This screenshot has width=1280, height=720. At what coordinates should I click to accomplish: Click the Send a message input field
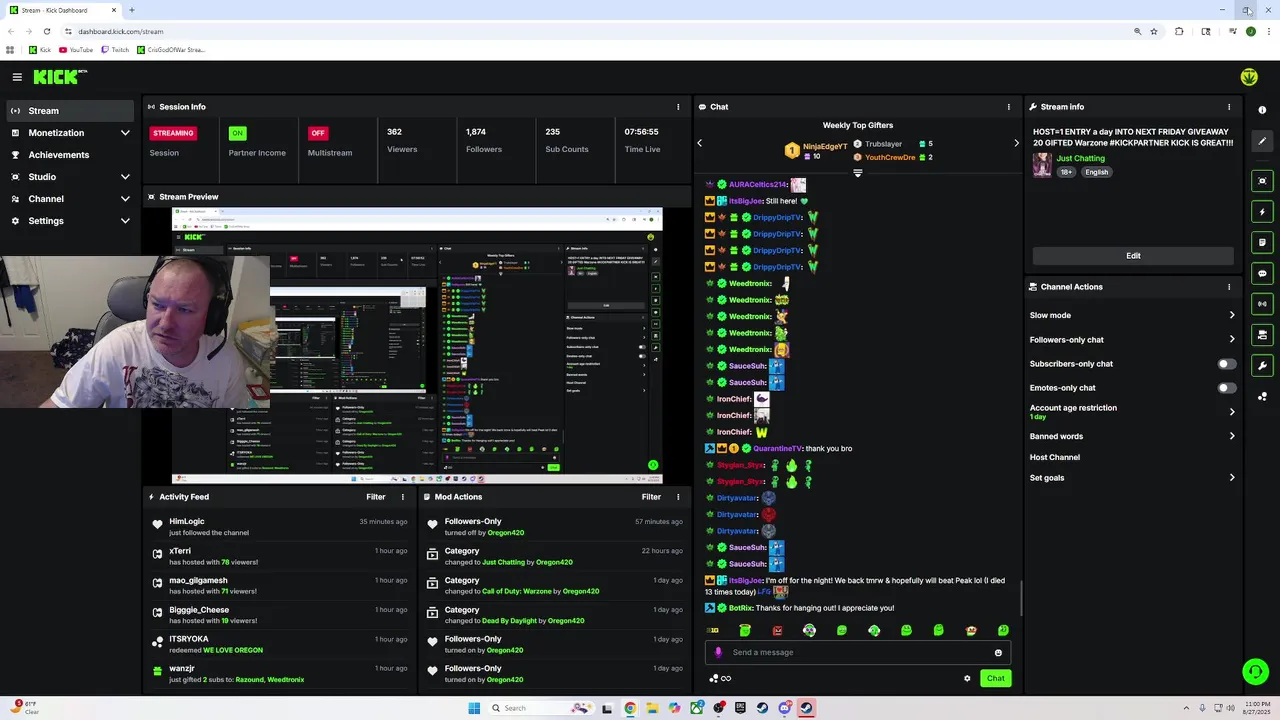pyautogui.click(x=858, y=653)
